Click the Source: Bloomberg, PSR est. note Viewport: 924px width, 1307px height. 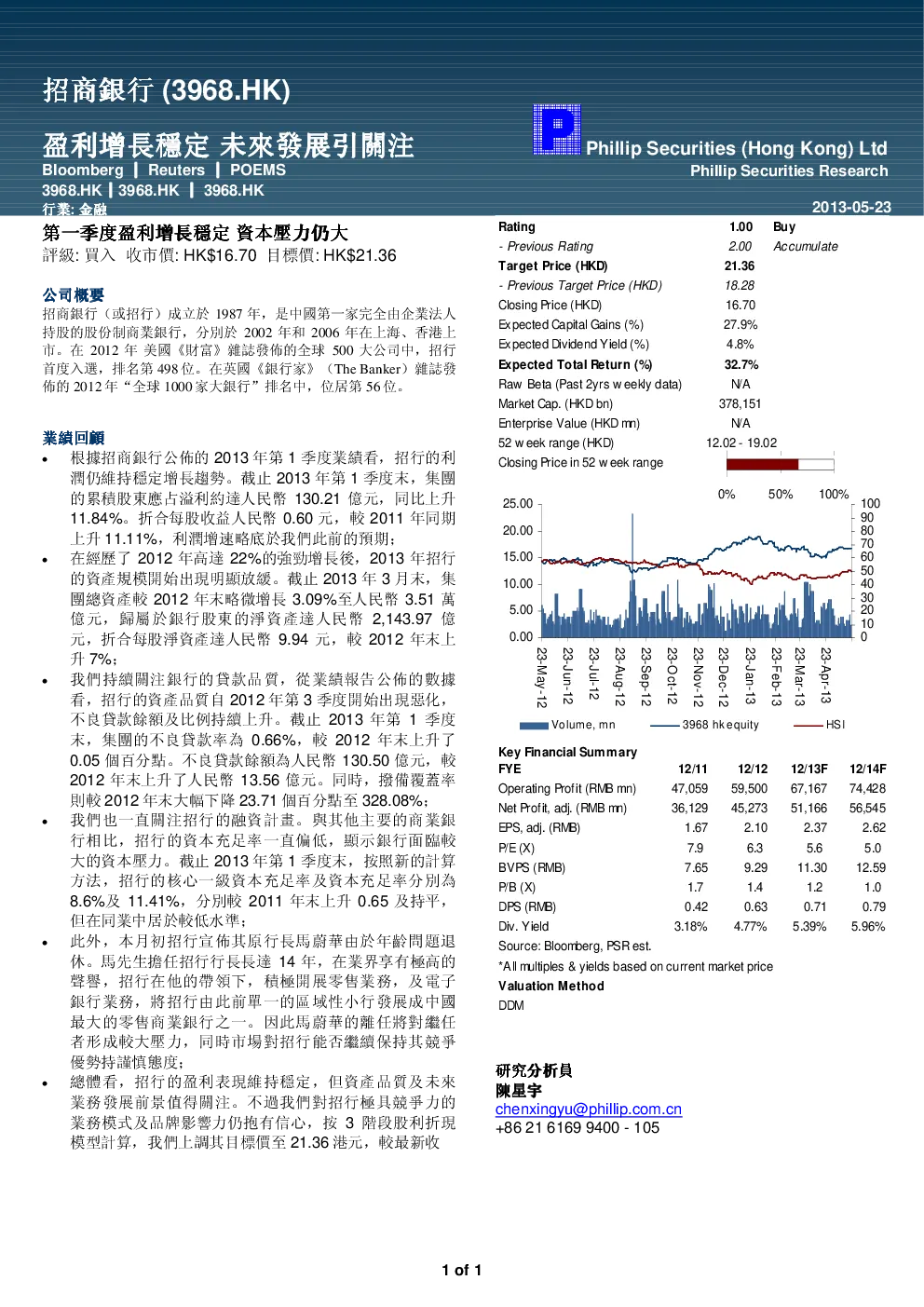[575, 946]
